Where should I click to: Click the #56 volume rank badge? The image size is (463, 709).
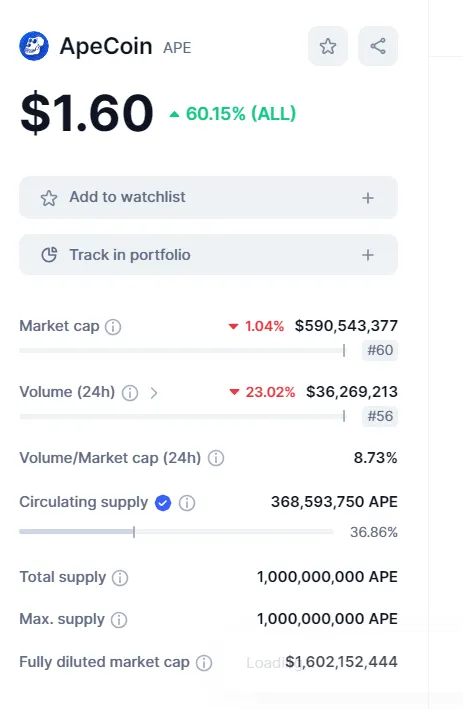pyautogui.click(x=380, y=416)
